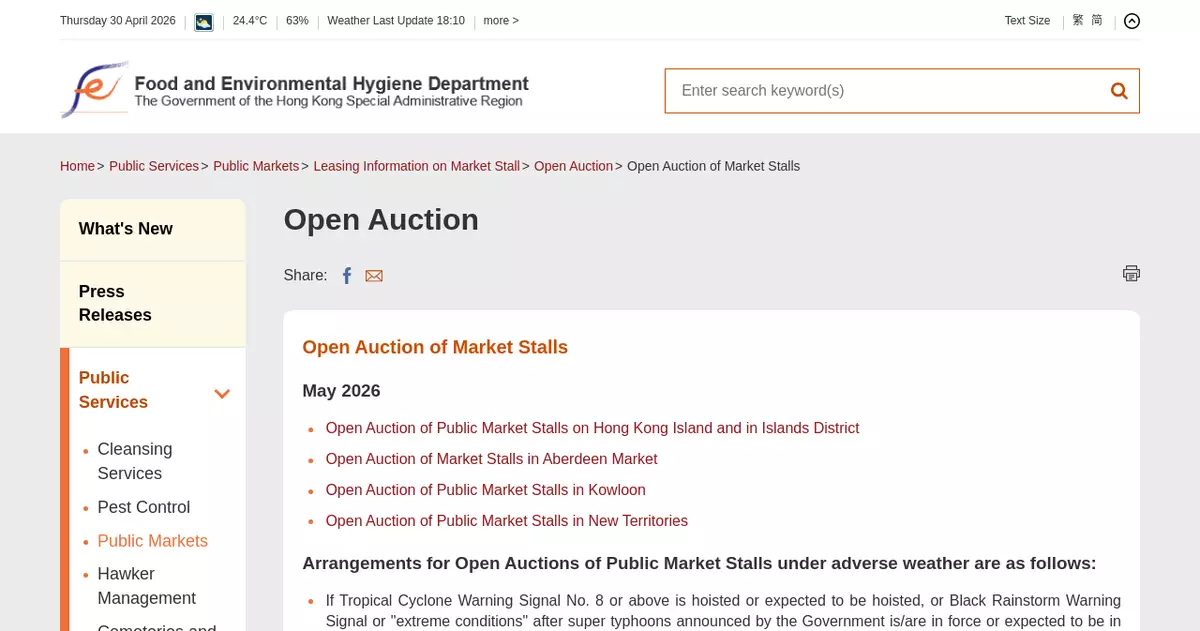The image size is (1200, 631).
Task: Click the search magnifier icon
Action: point(1119,91)
